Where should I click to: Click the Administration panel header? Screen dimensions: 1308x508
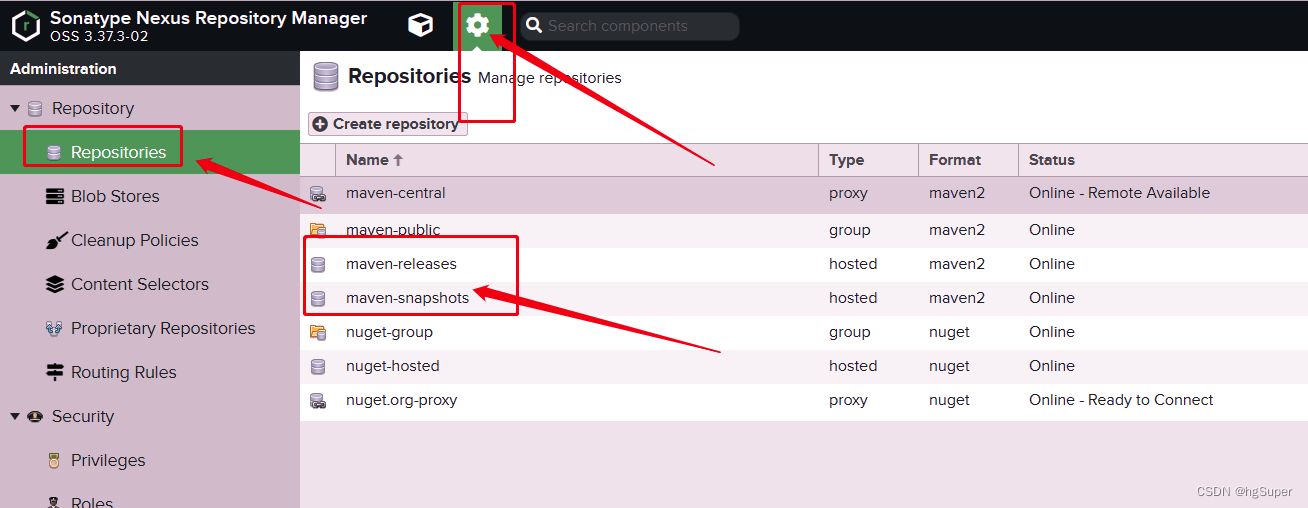pos(150,69)
